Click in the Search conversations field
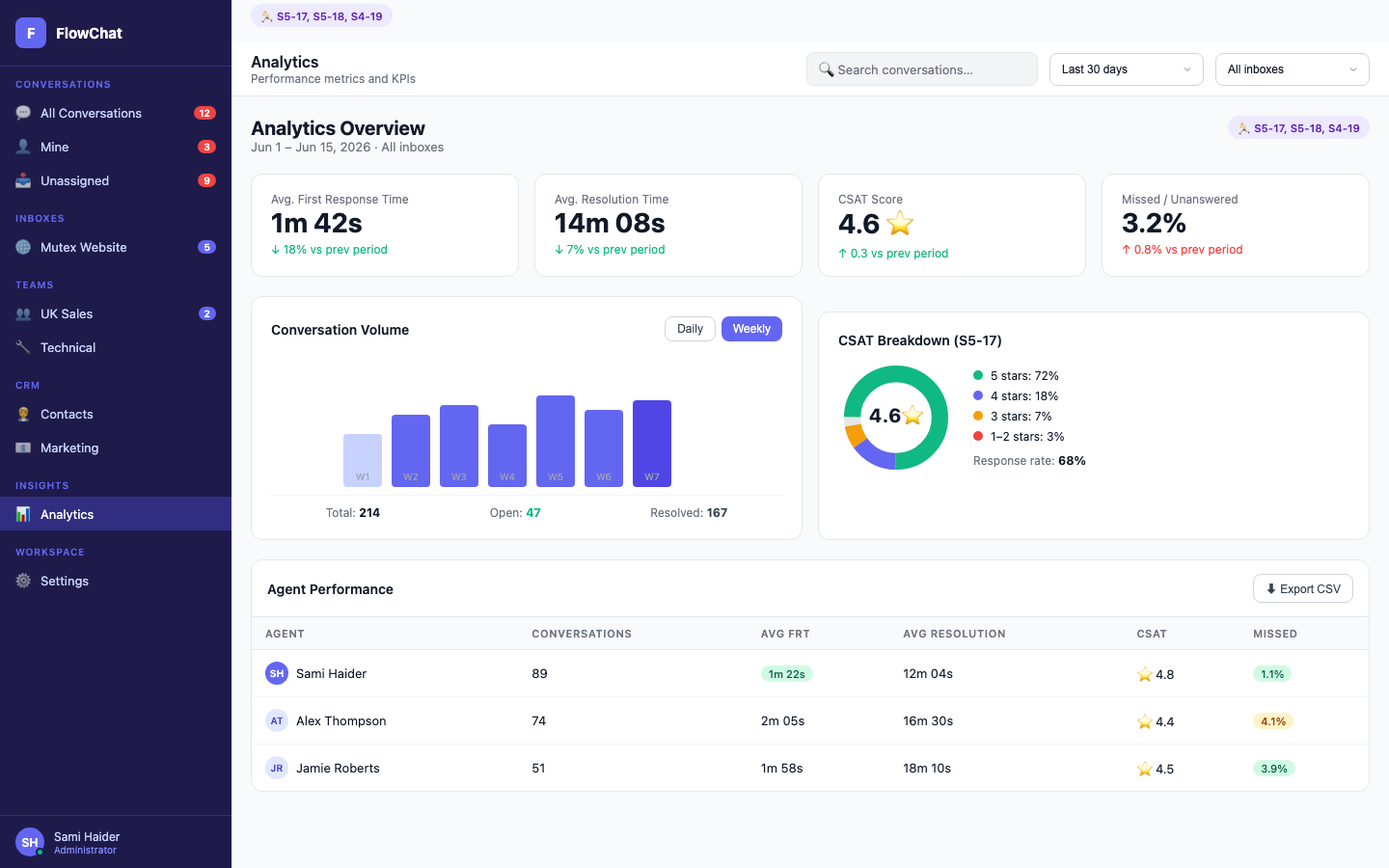 (922, 69)
